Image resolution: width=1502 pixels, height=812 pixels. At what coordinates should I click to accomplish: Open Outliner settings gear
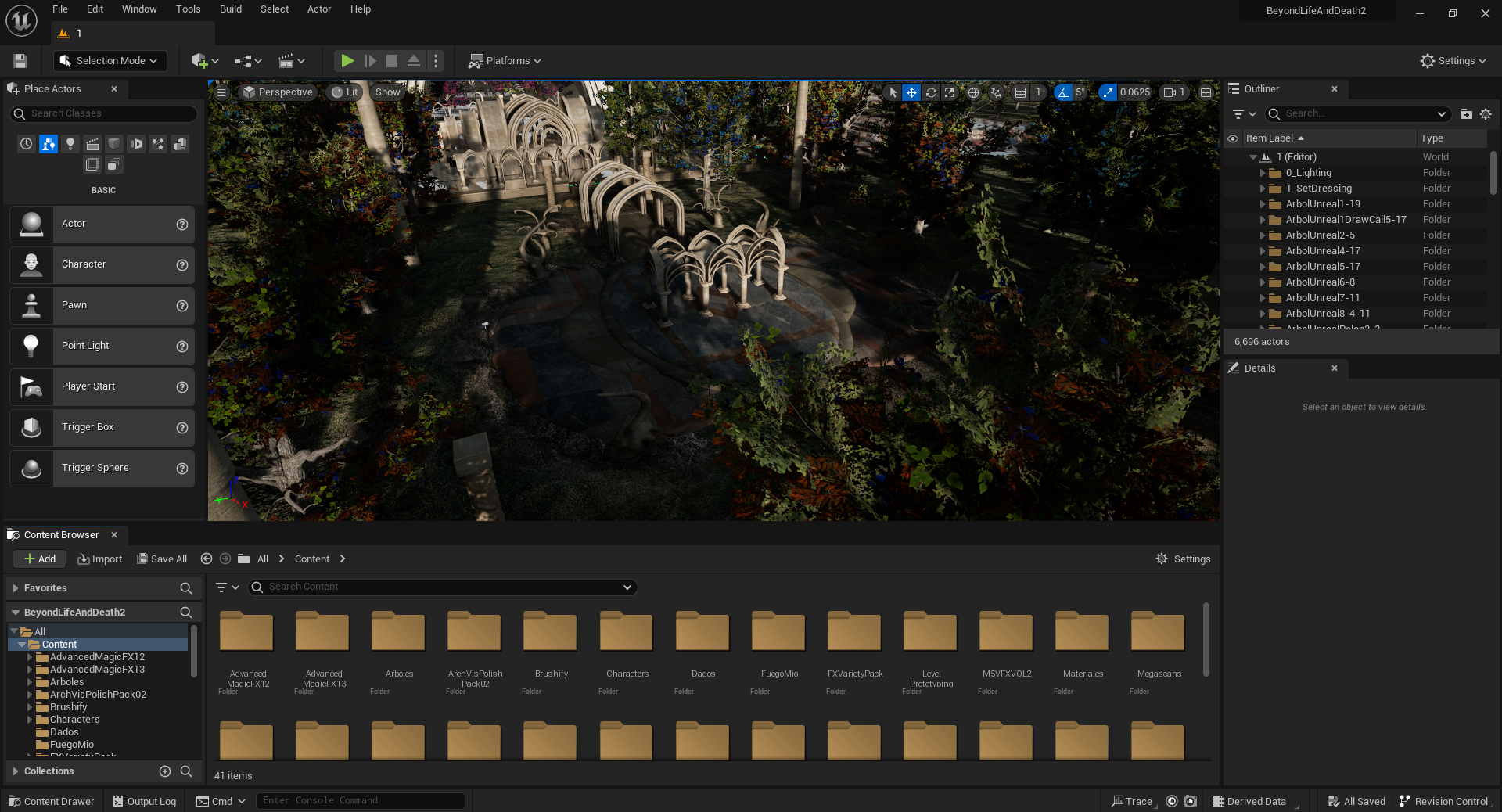1486,114
